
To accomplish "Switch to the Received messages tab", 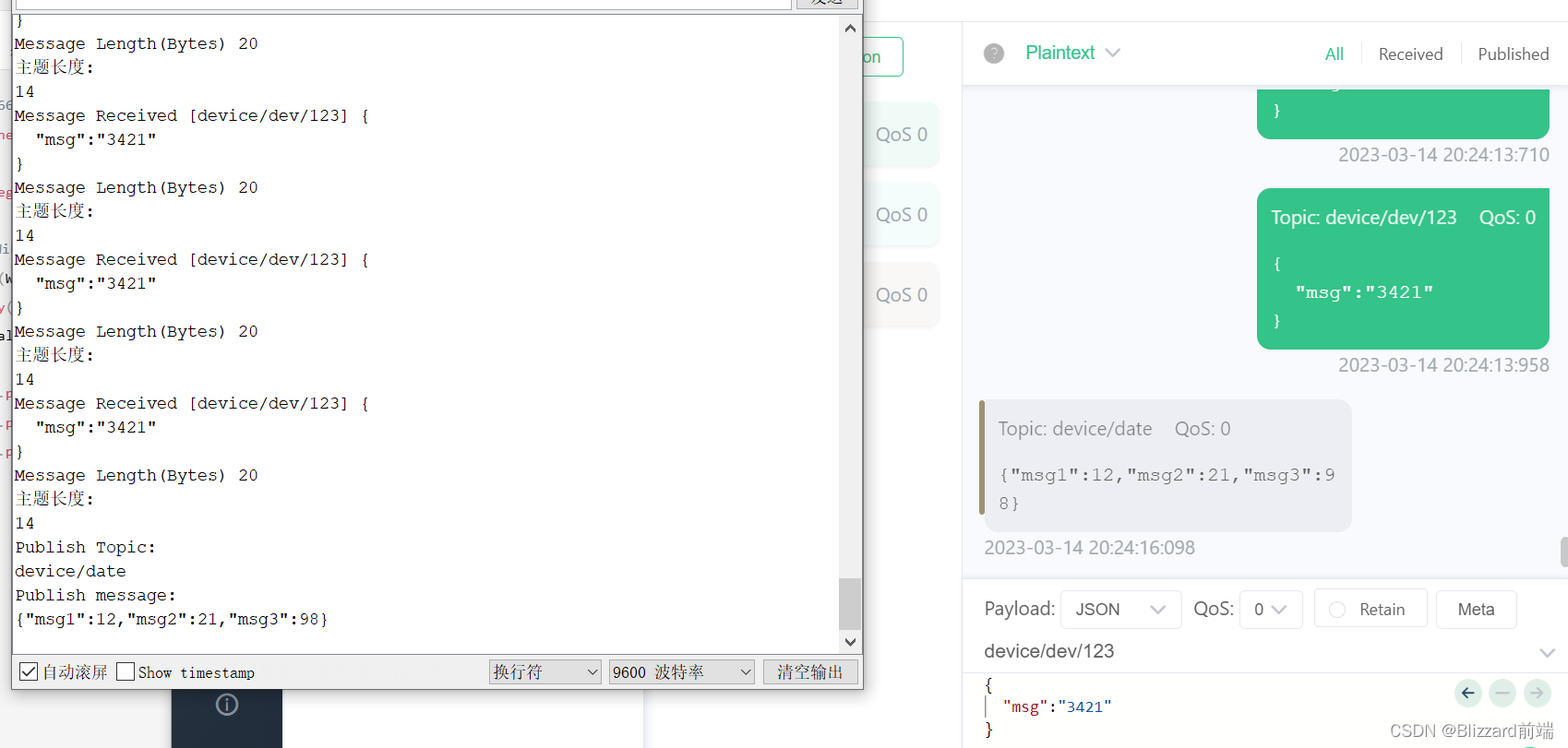I will click(x=1410, y=54).
